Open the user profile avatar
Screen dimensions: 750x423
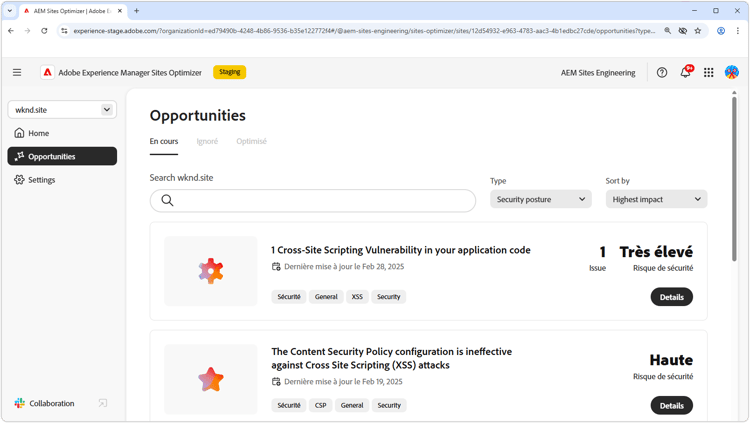[x=731, y=72]
